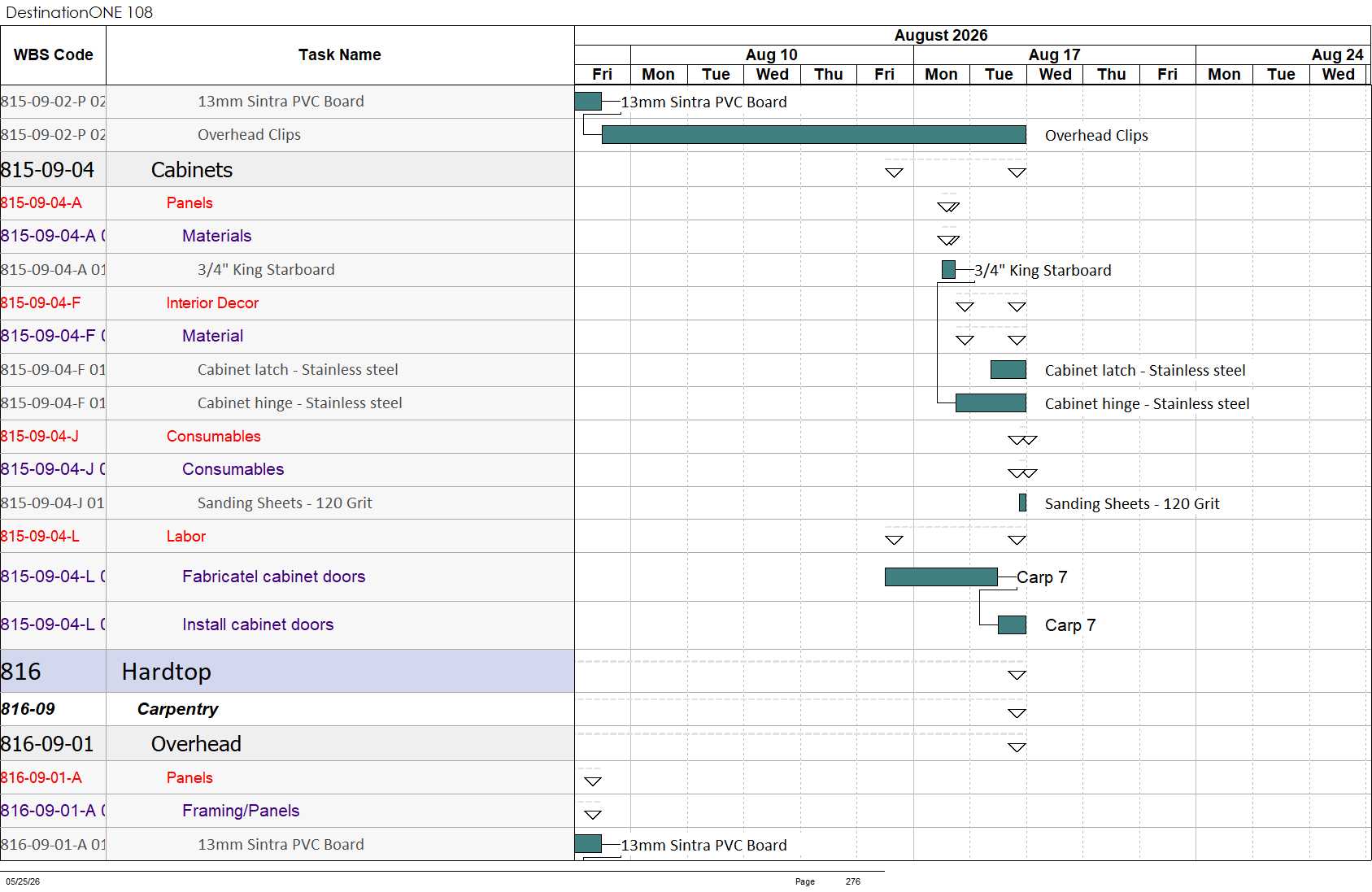Viewport: 1372px width, 892px height.
Task: Select the Cabinet hinge - Stainless steel bar
Action: tap(991, 403)
